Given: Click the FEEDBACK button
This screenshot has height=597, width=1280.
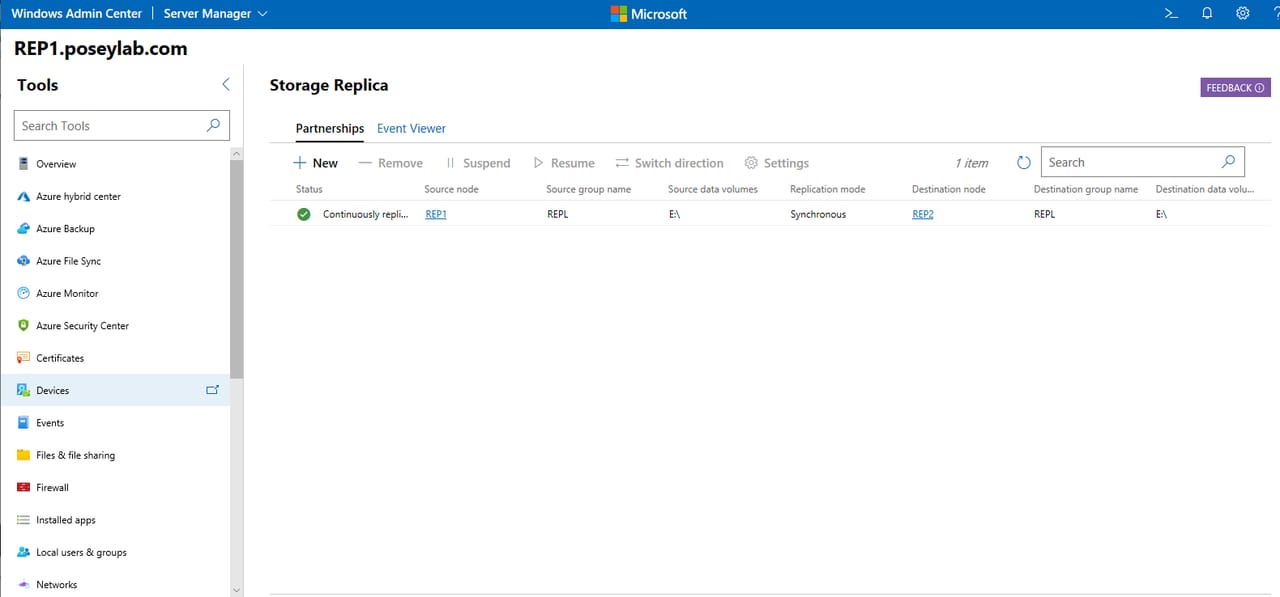Looking at the screenshot, I should (1234, 87).
